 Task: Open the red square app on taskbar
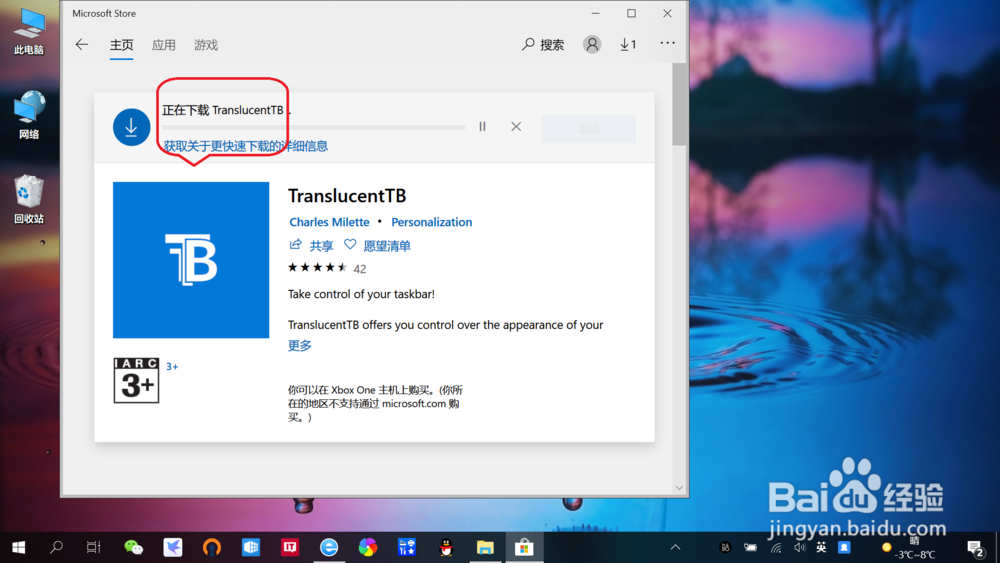(x=290, y=547)
